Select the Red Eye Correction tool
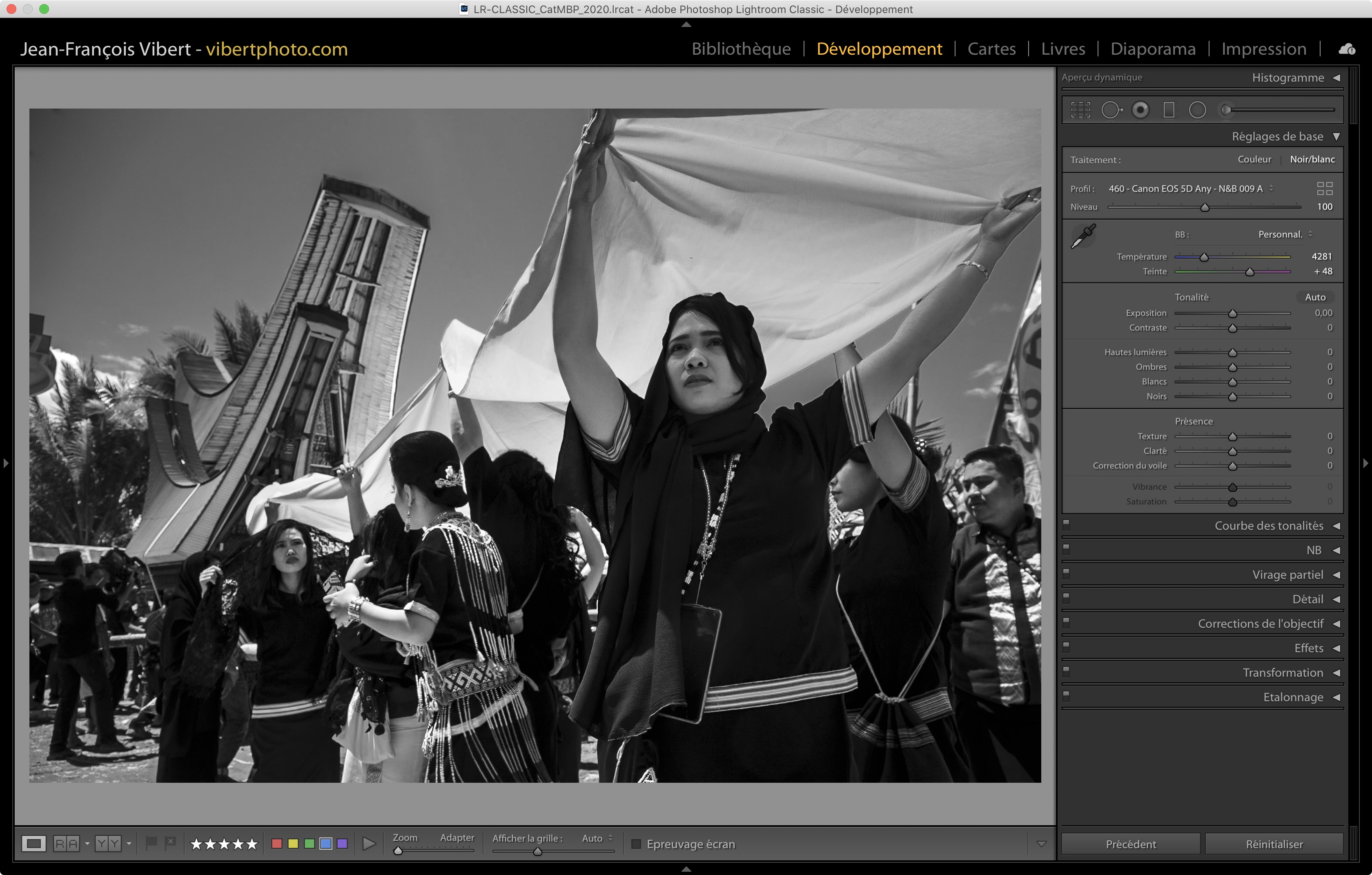Viewport: 1372px width, 875px height. (x=1140, y=110)
